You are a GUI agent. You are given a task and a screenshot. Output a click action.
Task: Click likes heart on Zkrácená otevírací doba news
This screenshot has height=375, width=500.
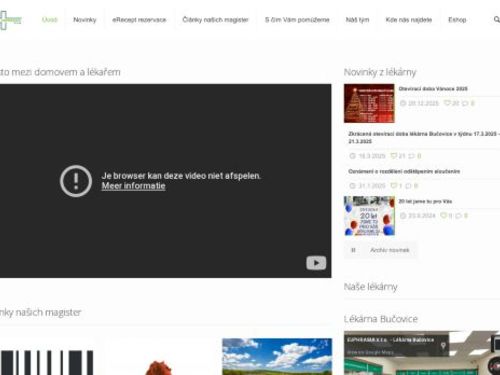394,156
